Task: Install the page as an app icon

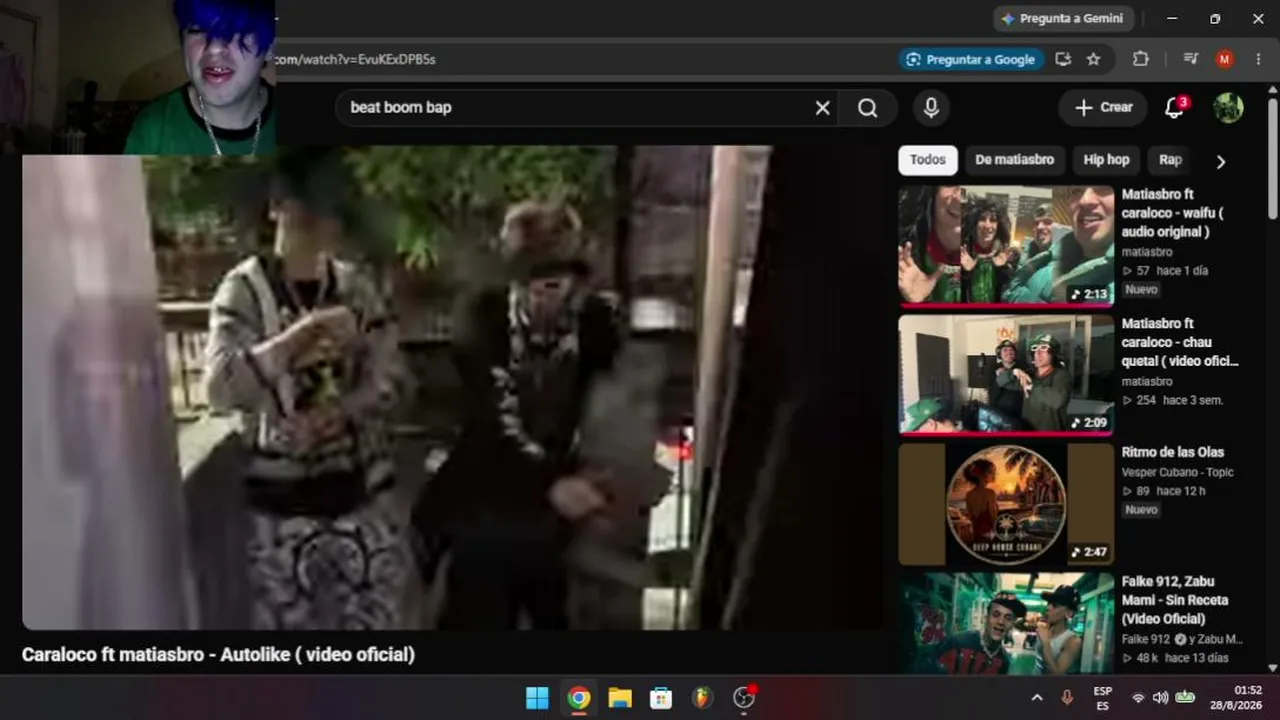Action: [1063, 59]
